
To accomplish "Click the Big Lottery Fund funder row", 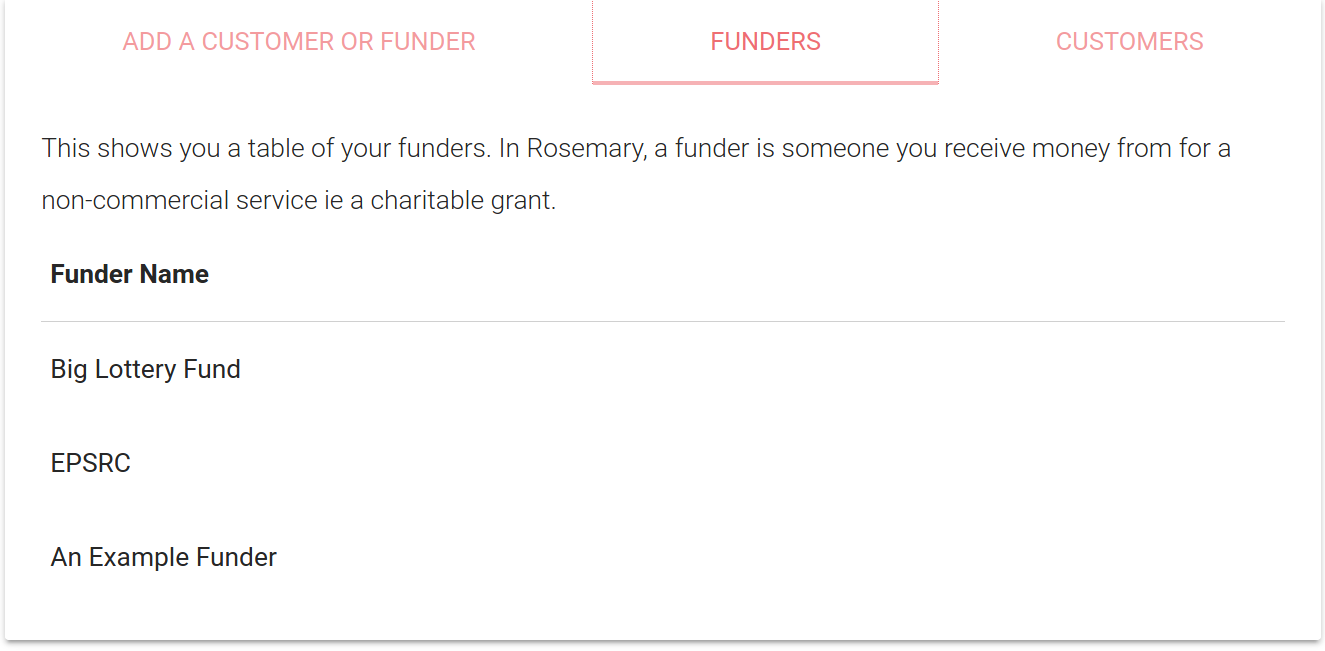I will pyautogui.click(x=145, y=369).
